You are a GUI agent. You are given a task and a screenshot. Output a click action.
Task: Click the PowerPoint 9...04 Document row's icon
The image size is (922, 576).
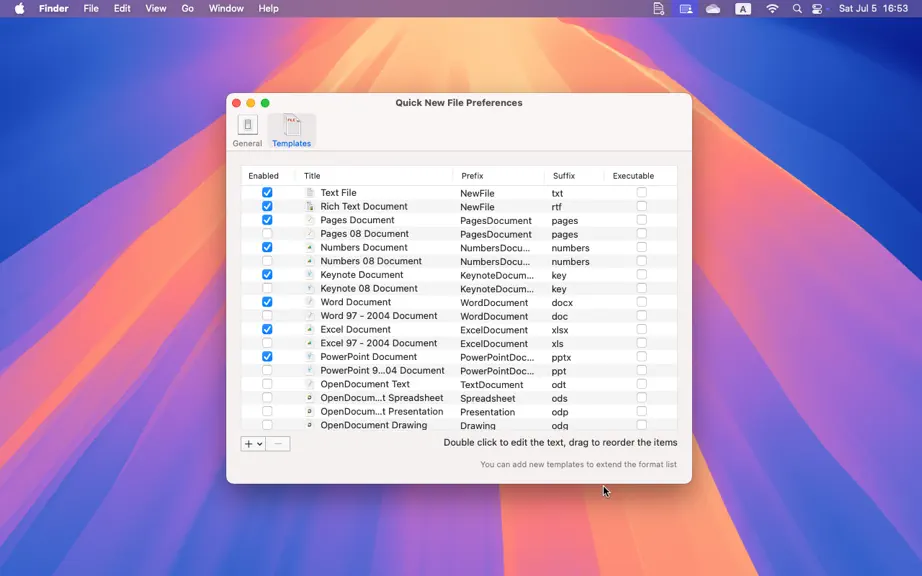pyautogui.click(x=310, y=370)
